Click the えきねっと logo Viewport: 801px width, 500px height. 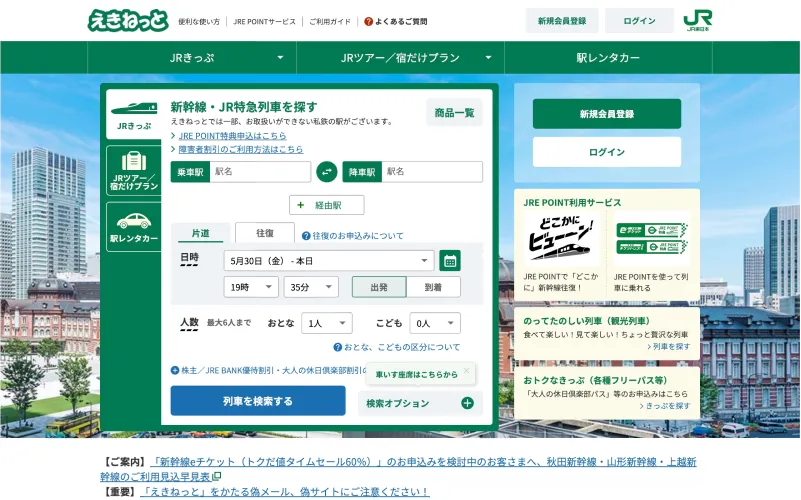click(x=128, y=20)
